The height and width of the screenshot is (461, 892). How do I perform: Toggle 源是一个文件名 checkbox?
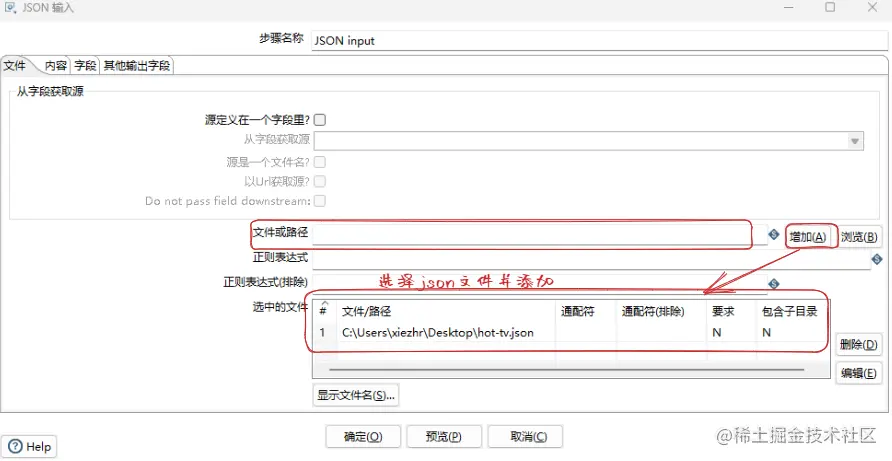(x=320, y=162)
